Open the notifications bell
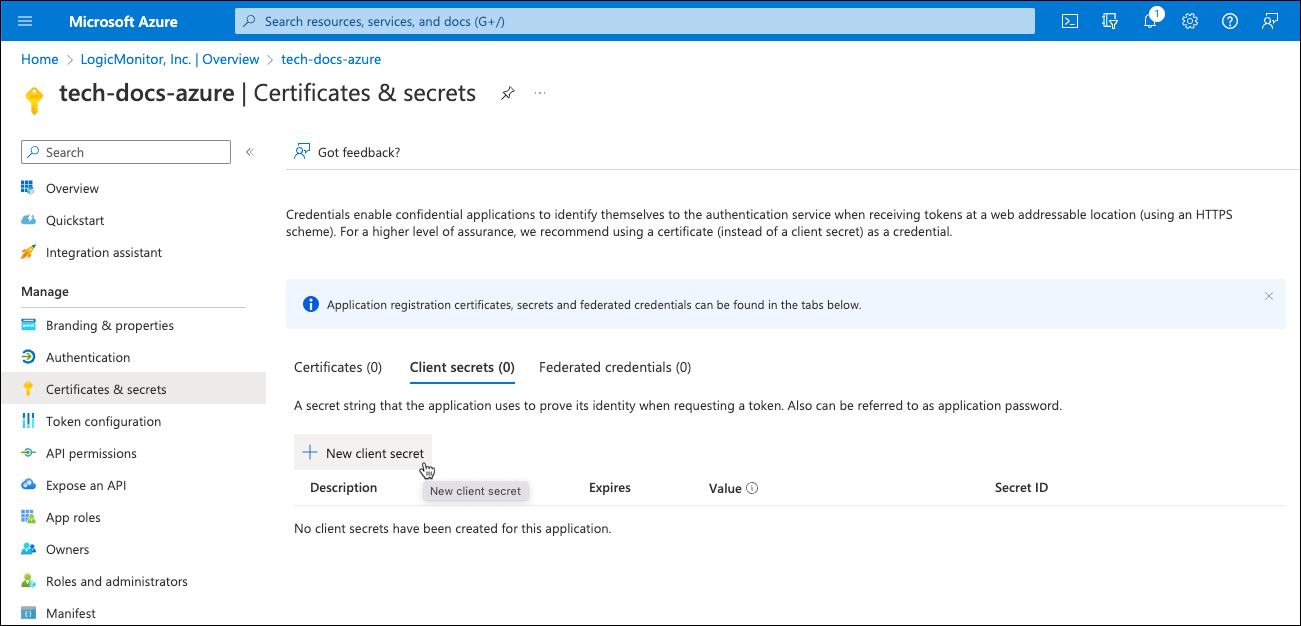 pos(1150,21)
